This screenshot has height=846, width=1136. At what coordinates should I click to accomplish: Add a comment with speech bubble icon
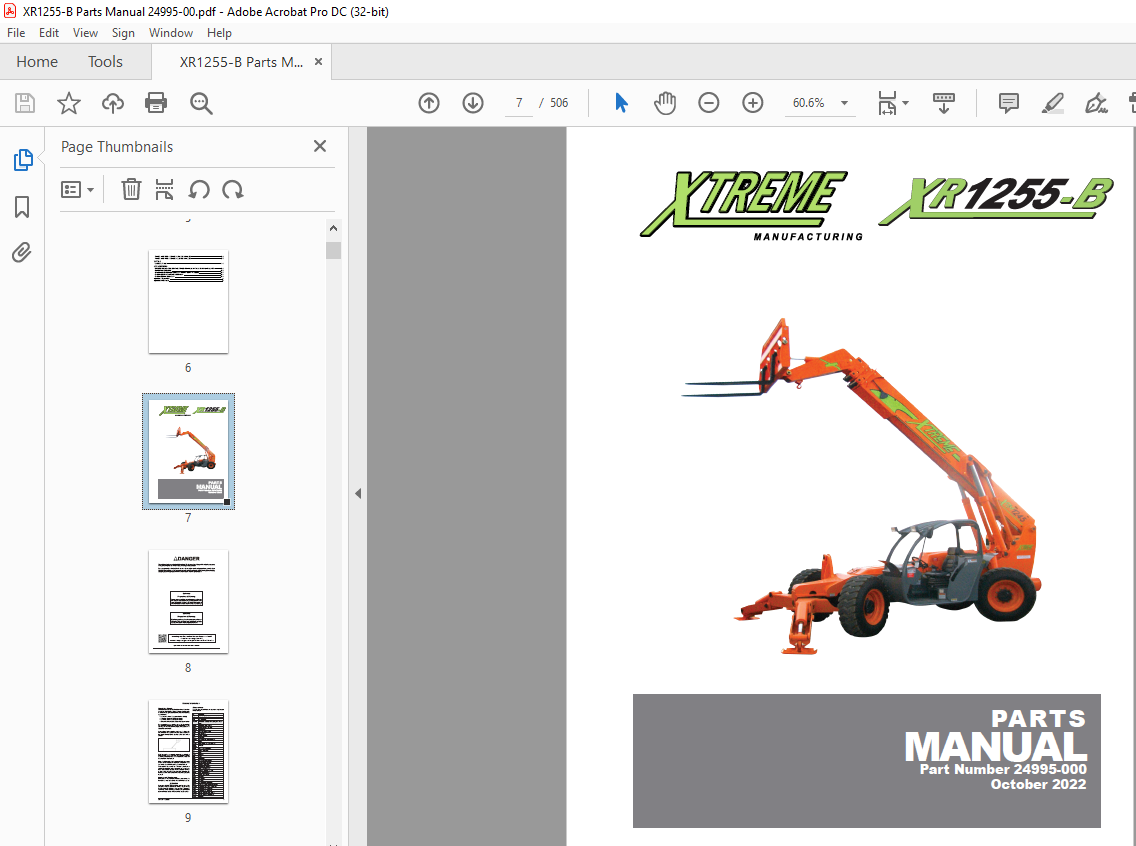coord(1008,103)
